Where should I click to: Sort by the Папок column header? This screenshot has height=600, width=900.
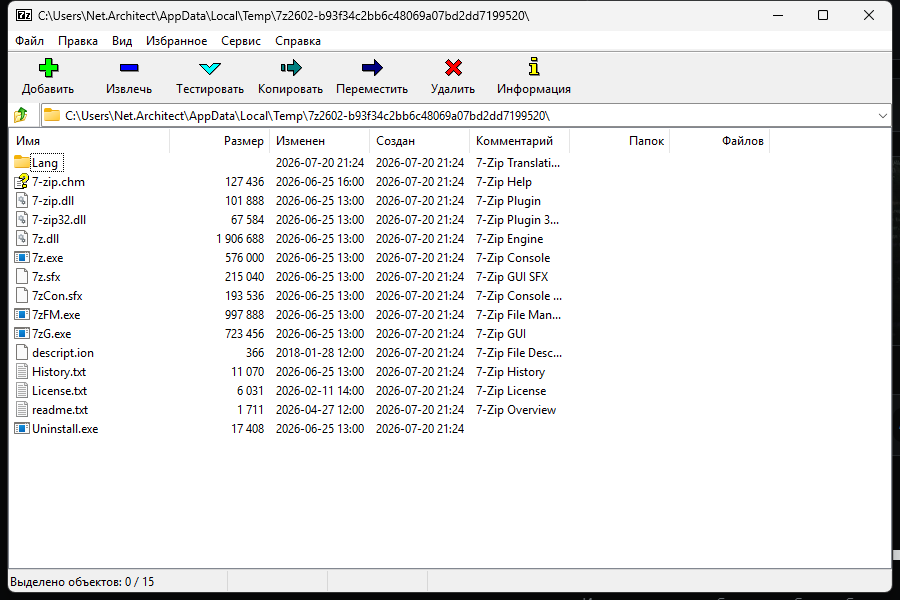(x=619, y=141)
